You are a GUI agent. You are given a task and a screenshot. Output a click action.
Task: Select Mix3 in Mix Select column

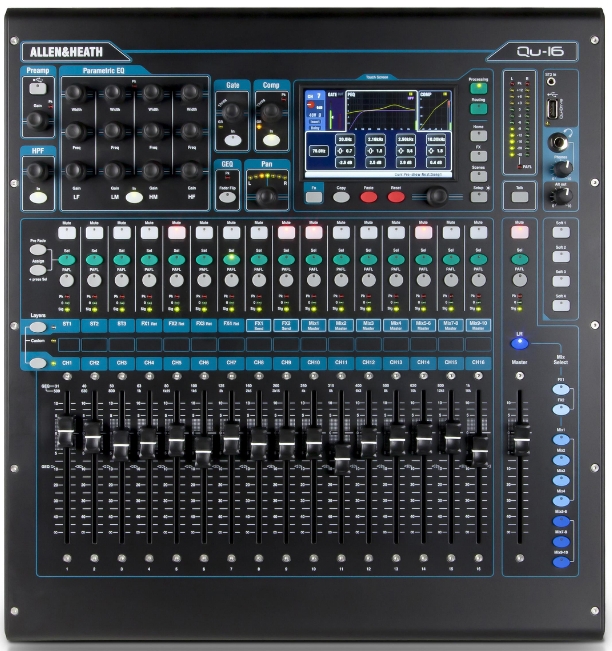click(561, 480)
